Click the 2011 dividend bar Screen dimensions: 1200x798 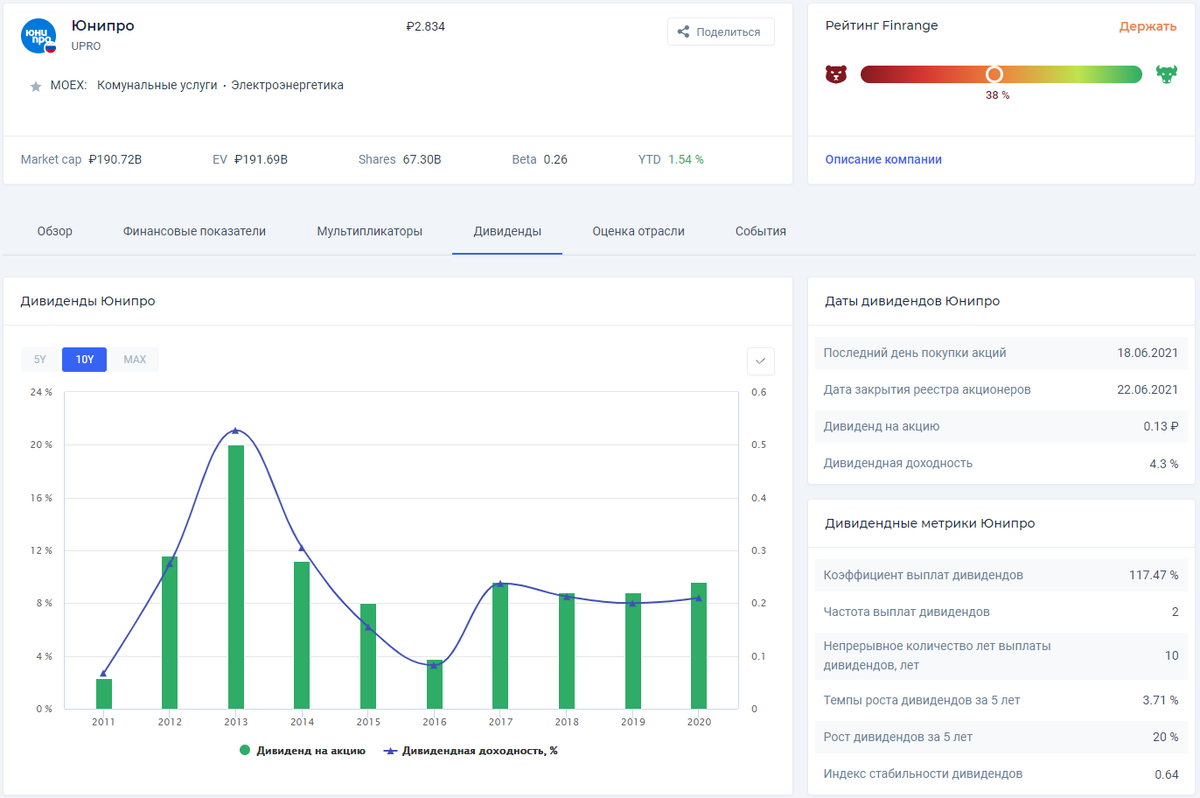point(104,694)
